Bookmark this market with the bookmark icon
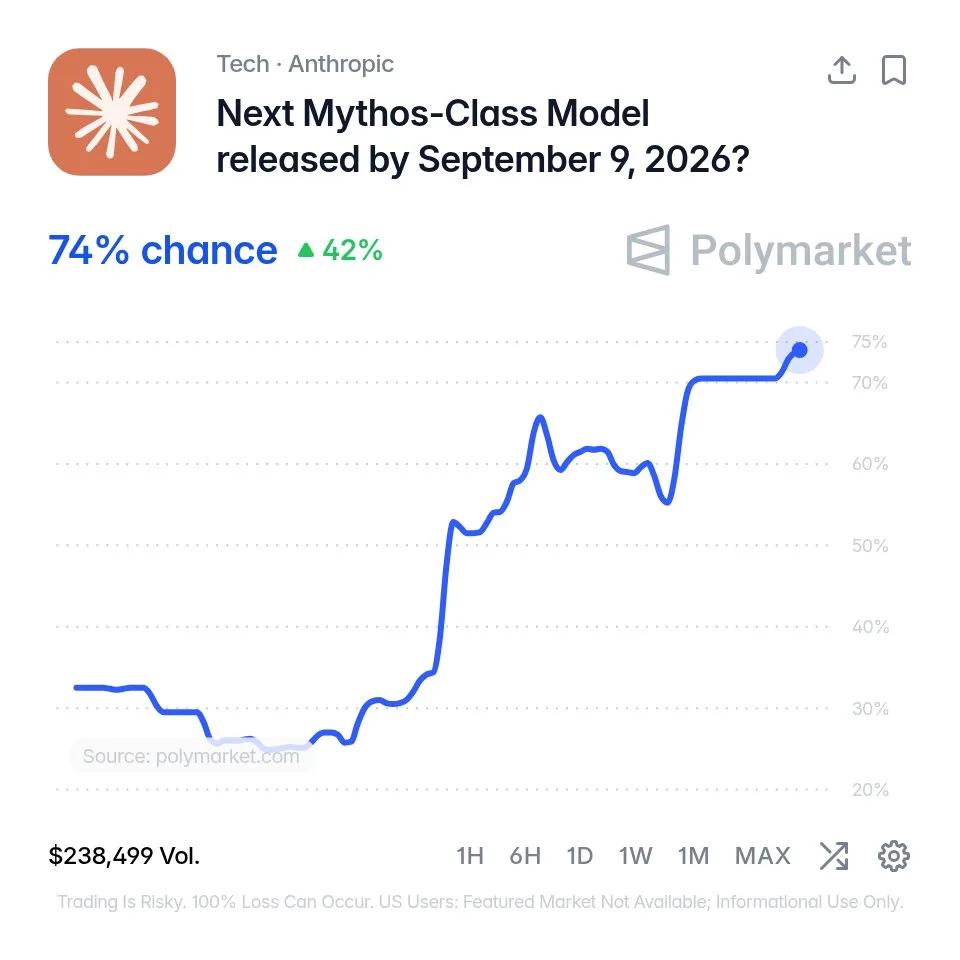The image size is (960, 960). (894, 70)
